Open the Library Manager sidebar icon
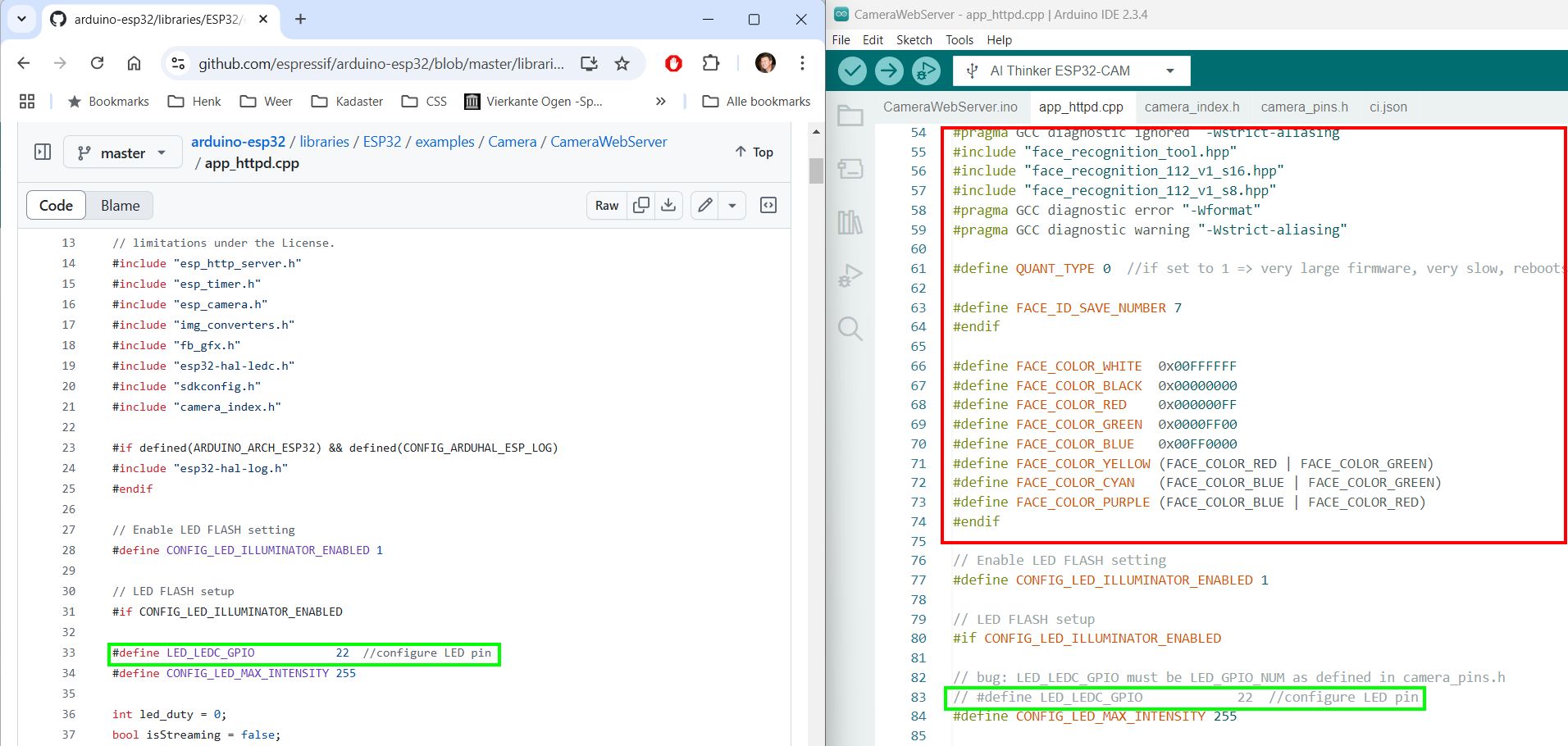The image size is (1568, 746). point(850,222)
